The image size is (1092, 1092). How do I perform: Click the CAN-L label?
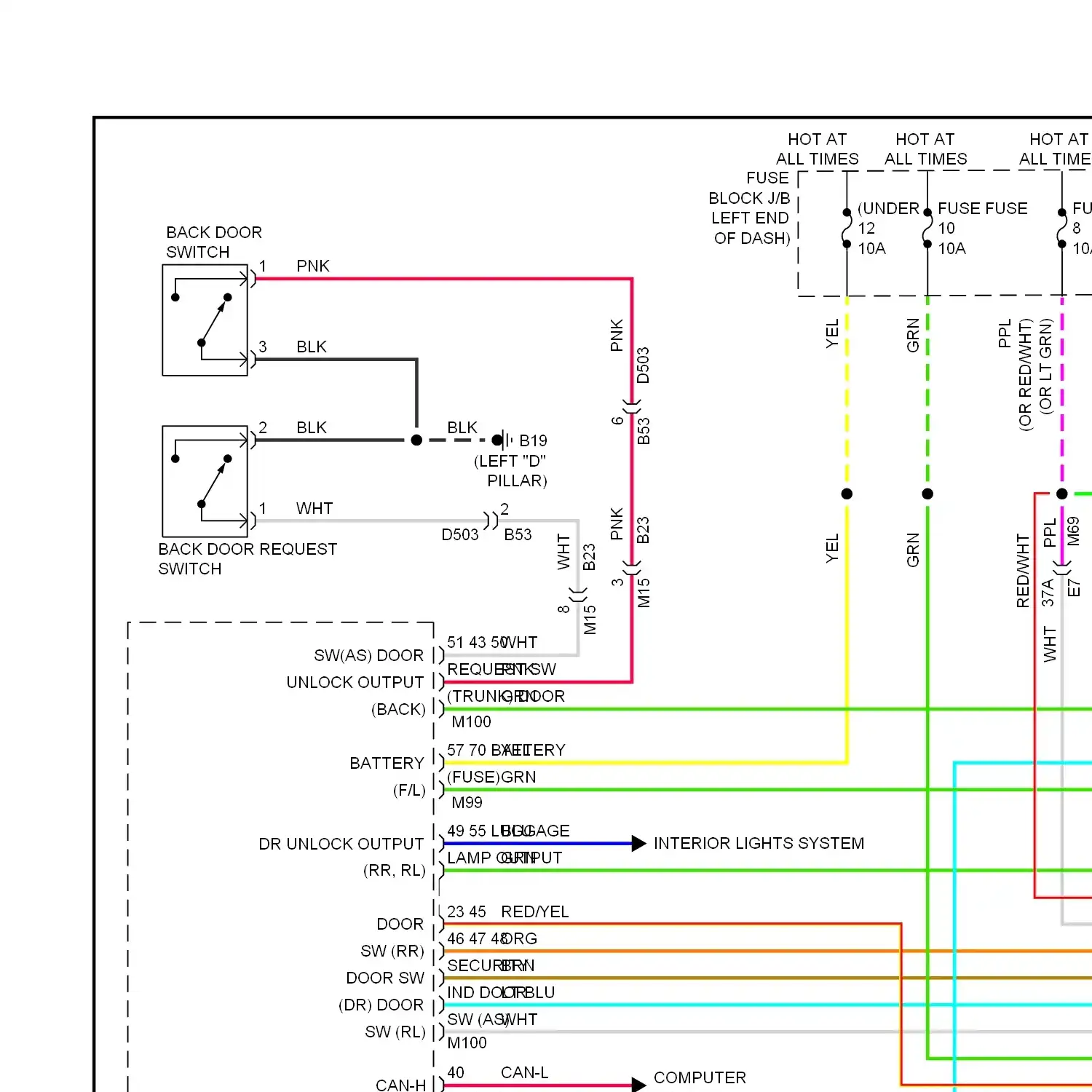[x=525, y=1072]
